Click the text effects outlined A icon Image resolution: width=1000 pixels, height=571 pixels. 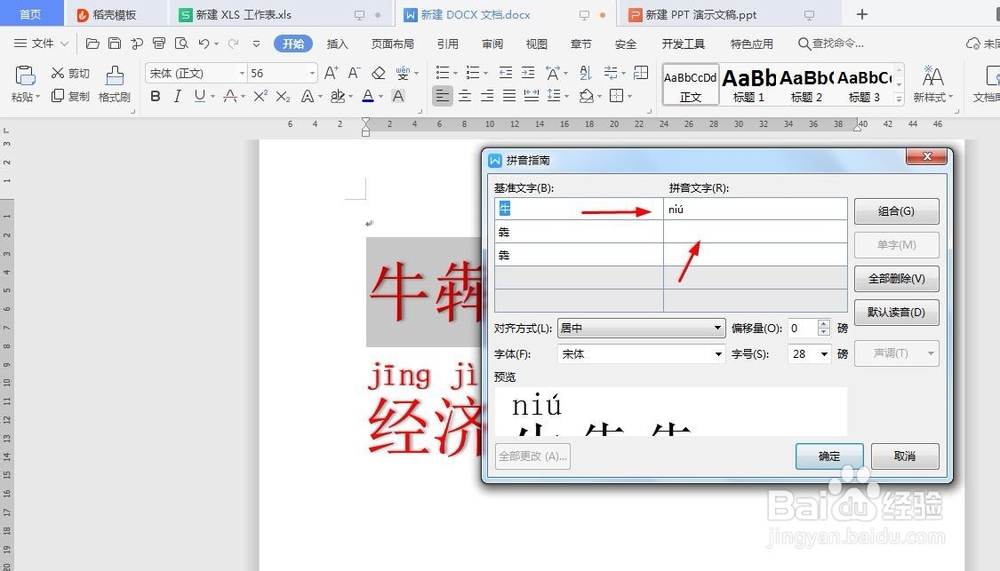pos(307,96)
